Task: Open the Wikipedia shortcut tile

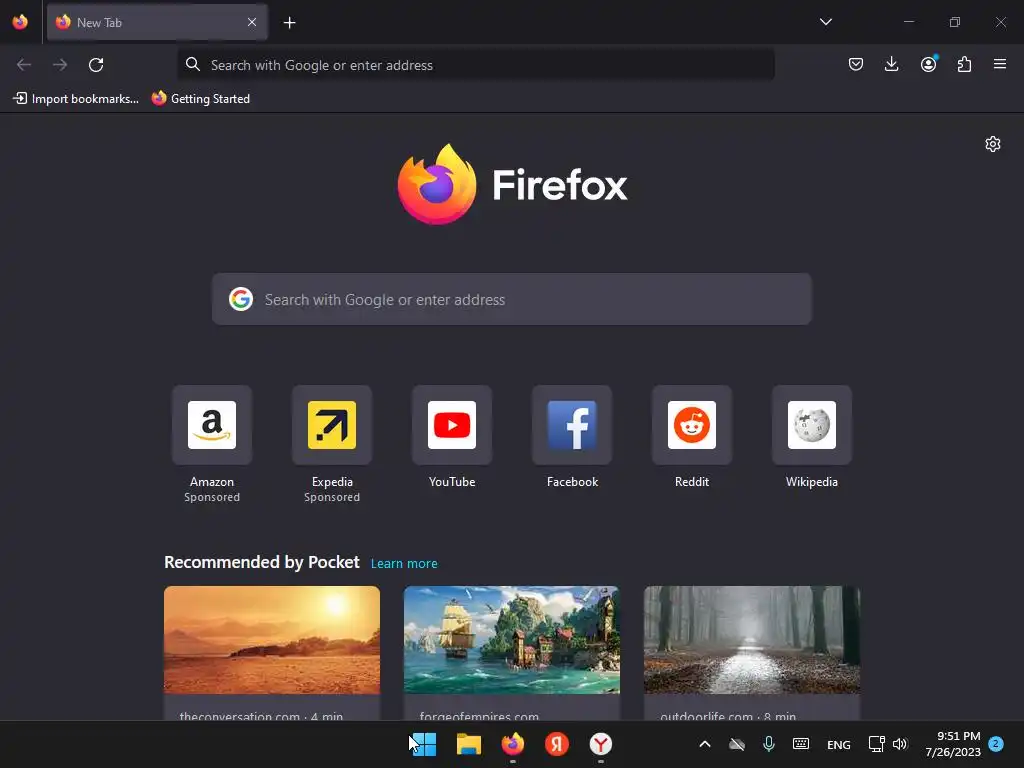Action: pyautogui.click(x=812, y=425)
